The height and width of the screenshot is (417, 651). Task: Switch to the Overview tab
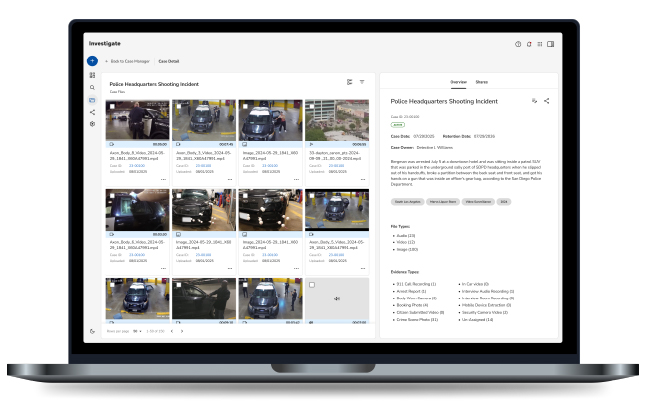[x=458, y=82]
